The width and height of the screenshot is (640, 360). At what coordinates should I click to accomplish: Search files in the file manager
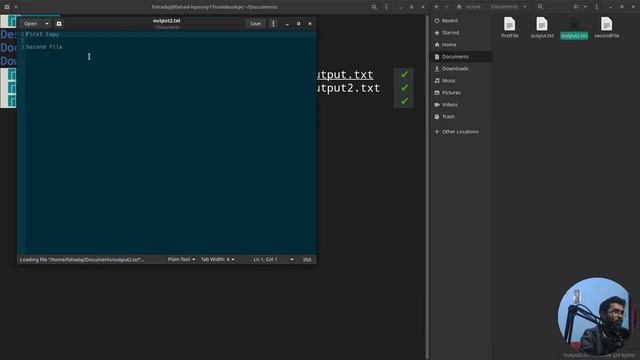tap(540, 7)
